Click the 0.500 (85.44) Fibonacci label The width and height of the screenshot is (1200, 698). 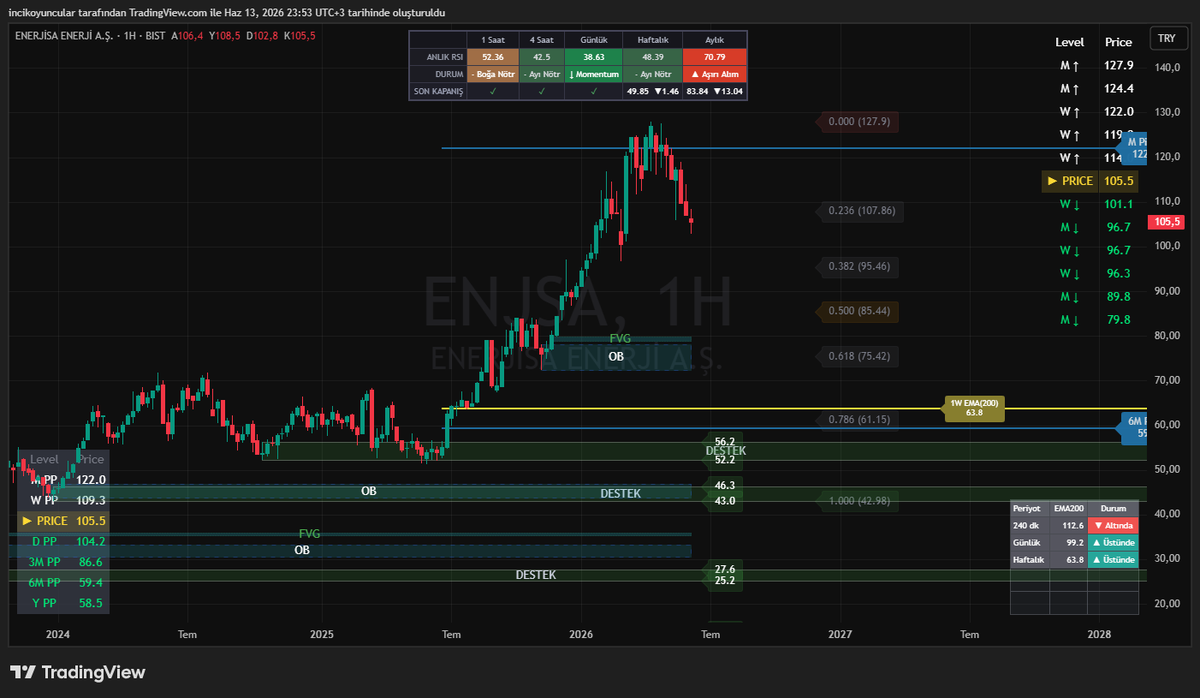click(x=859, y=311)
